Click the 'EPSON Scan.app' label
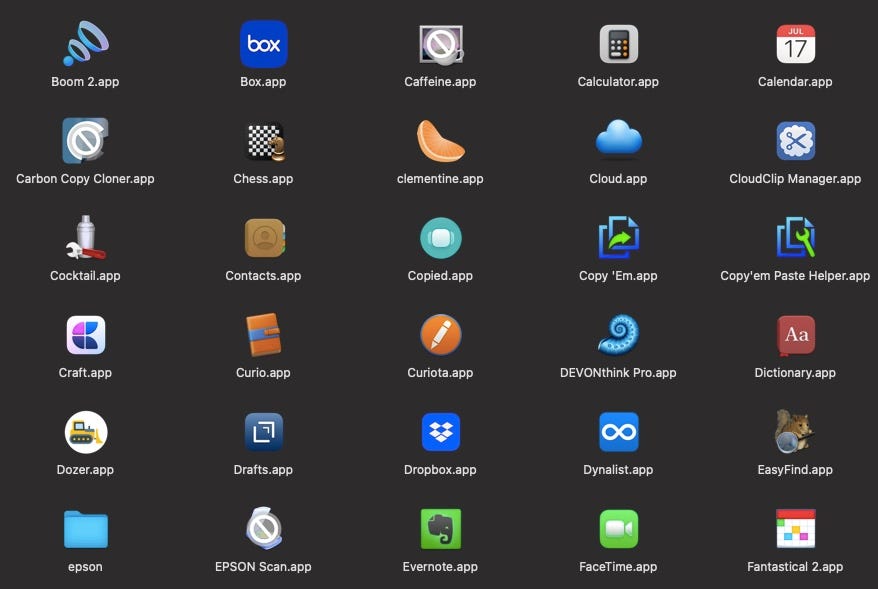878x589 pixels. click(263, 567)
